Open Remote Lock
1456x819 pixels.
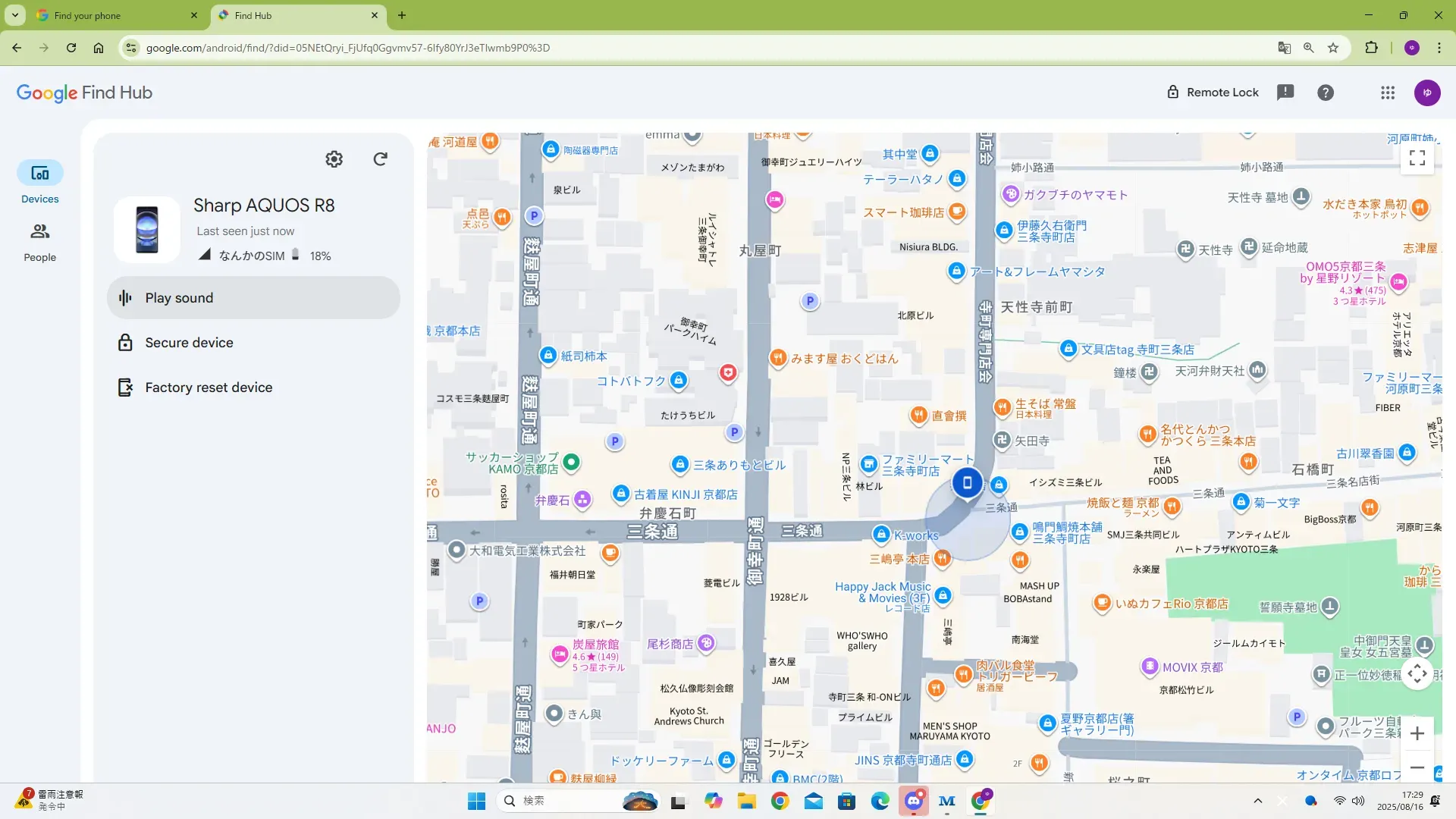pyautogui.click(x=1212, y=93)
